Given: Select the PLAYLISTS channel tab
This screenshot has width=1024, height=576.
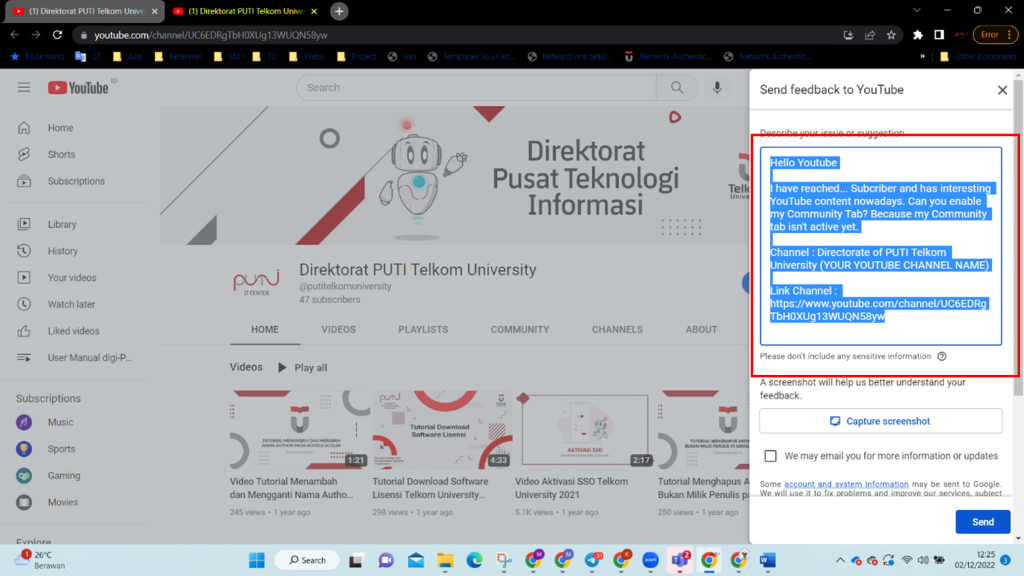Looking at the screenshot, I should [x=423, y=330].
